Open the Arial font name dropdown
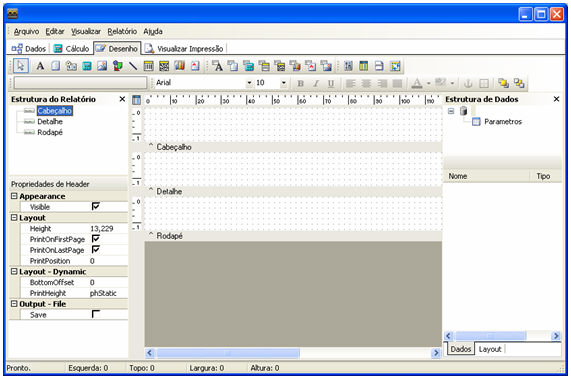This screenshot has height=380, width=571. tap(249, 83)
